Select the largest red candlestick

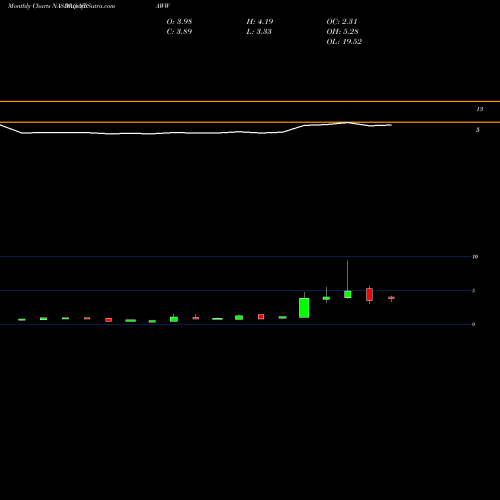[x=369, y=295]
